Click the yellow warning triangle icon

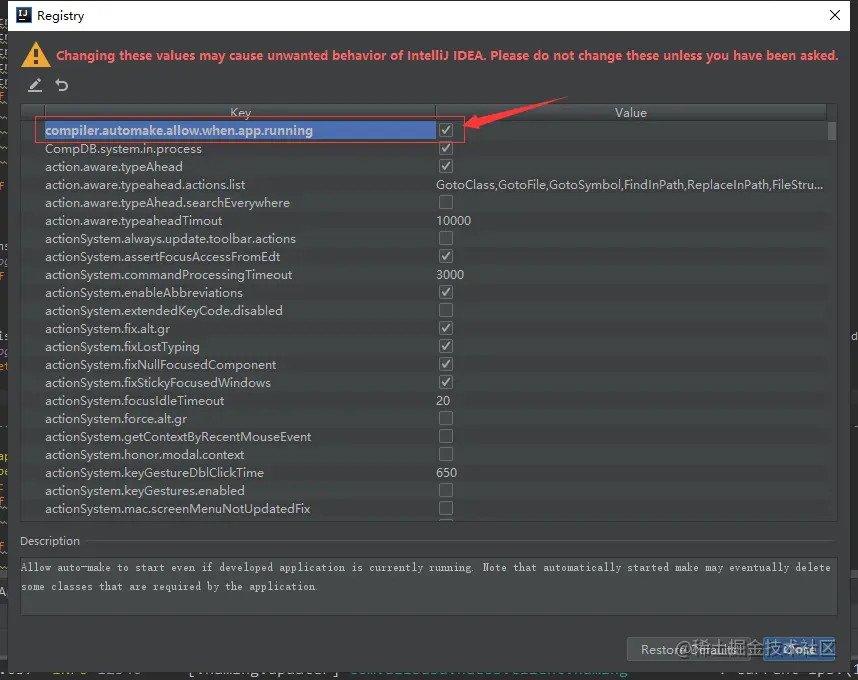(36, 55)
